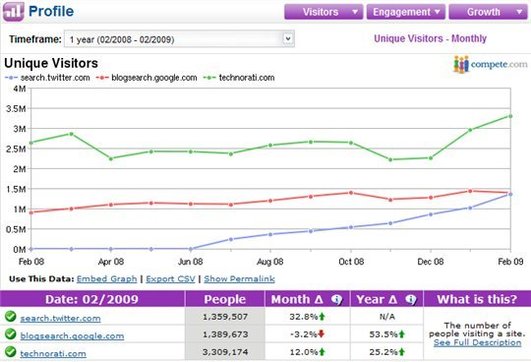This screenshot has height=362, width=531.
Task: Click the 12.0% month change value
Action: [303, 352]
